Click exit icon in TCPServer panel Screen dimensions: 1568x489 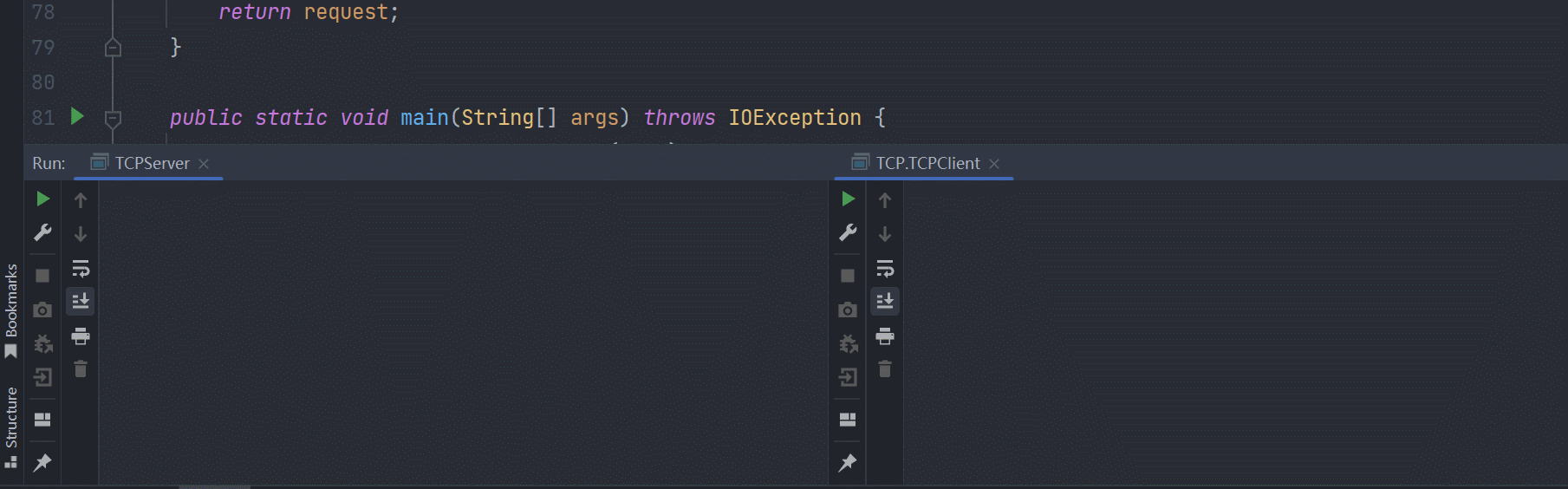[x=42, y=377]
